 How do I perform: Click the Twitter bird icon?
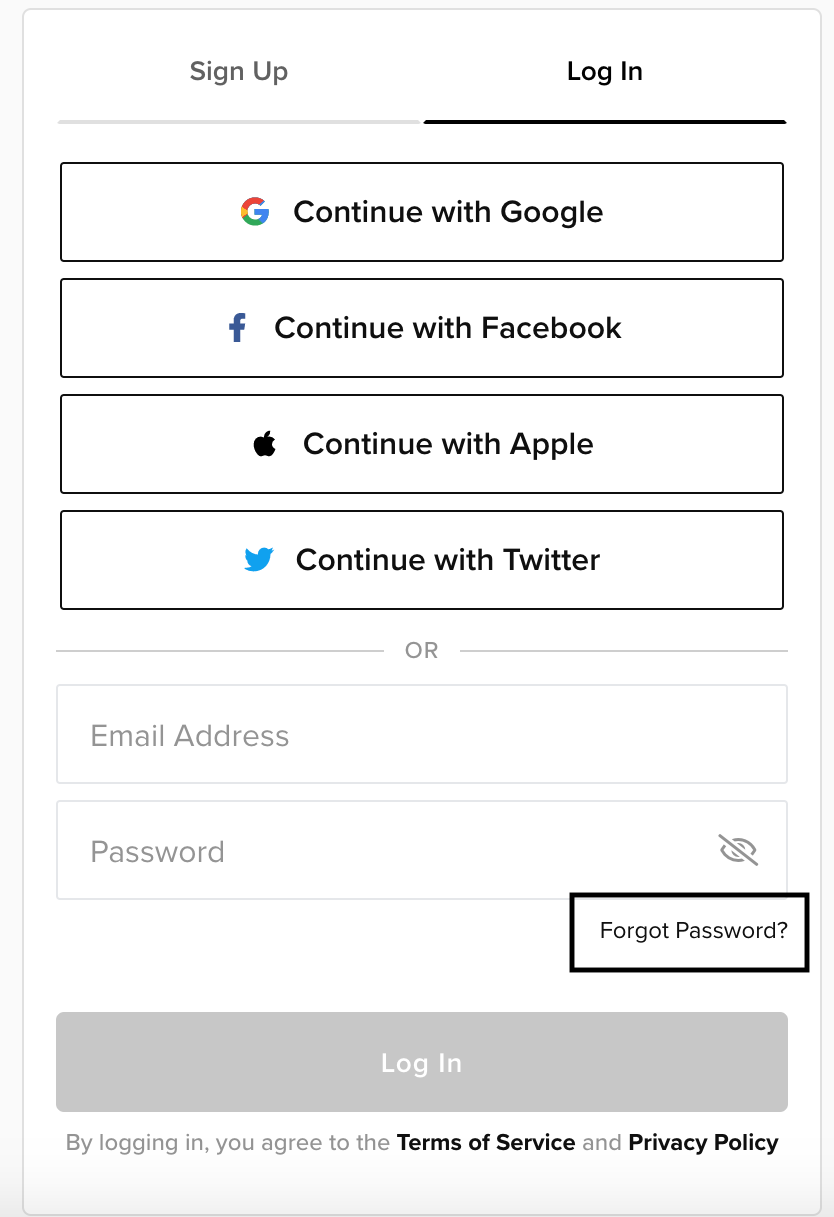[258, 560]
